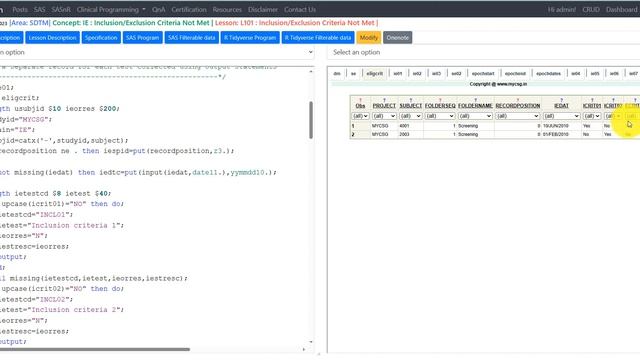640x360 pixels.
Task: Sort the table by the Obs header
Action: tap(360, 106)
